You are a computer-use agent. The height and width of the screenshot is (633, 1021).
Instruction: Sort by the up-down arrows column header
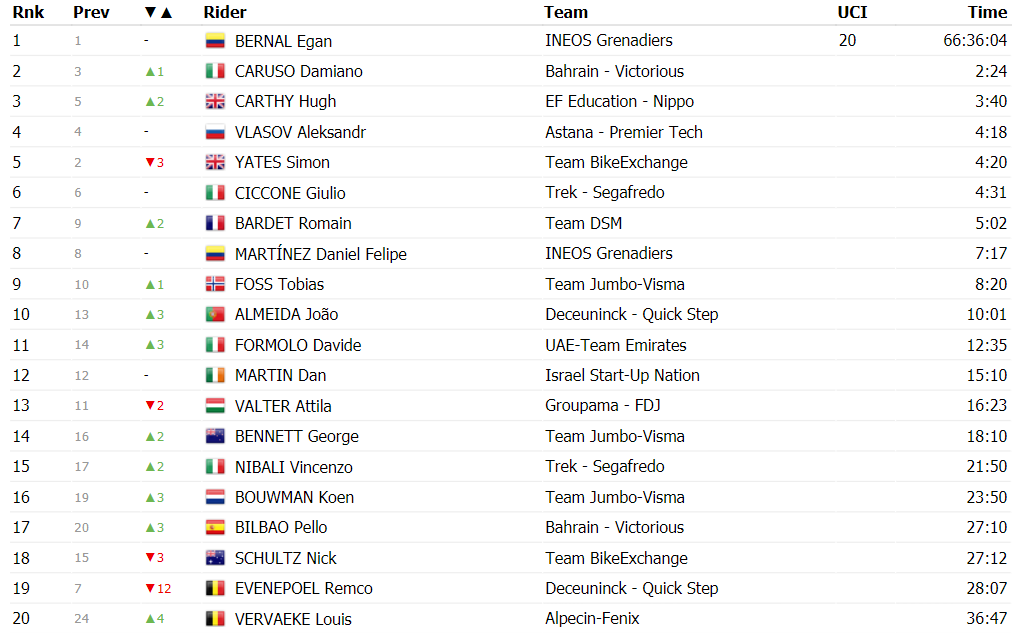click(158, 12)
